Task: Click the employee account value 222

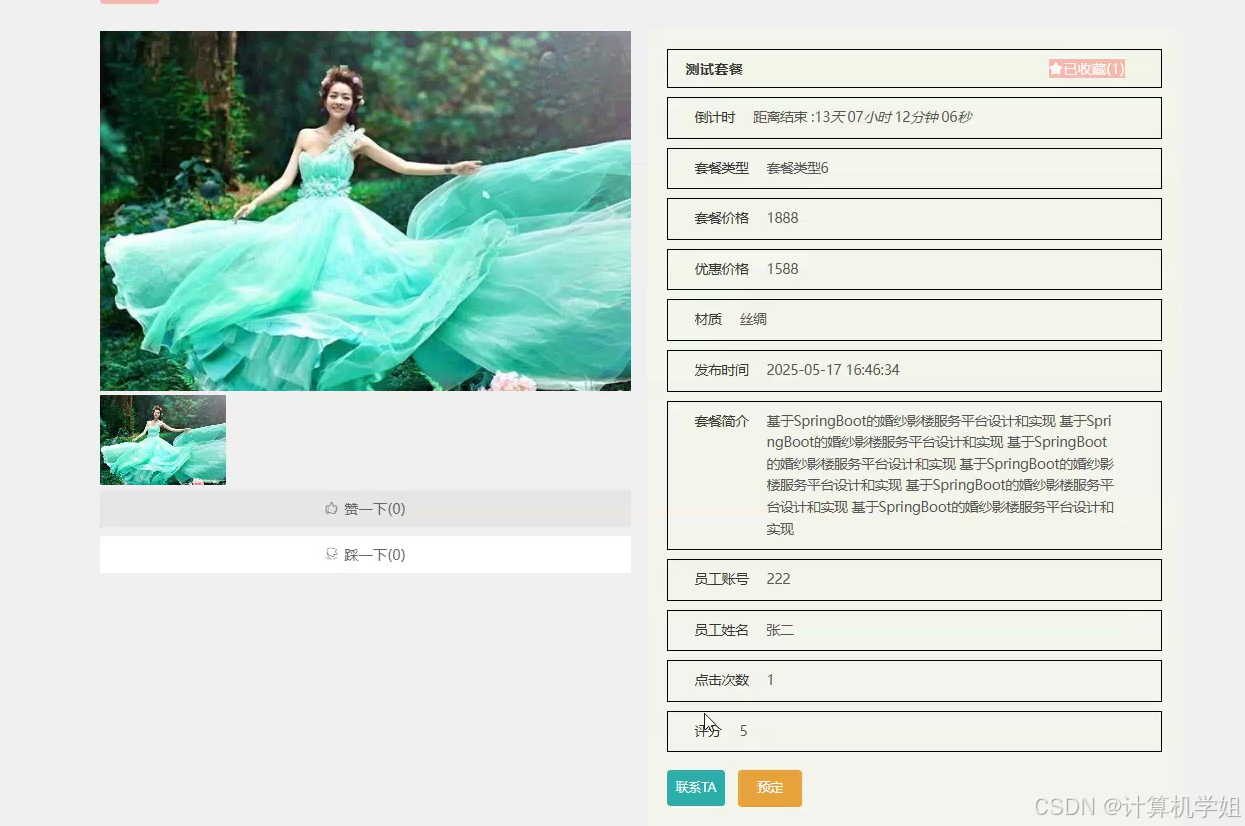Action: 778,579
